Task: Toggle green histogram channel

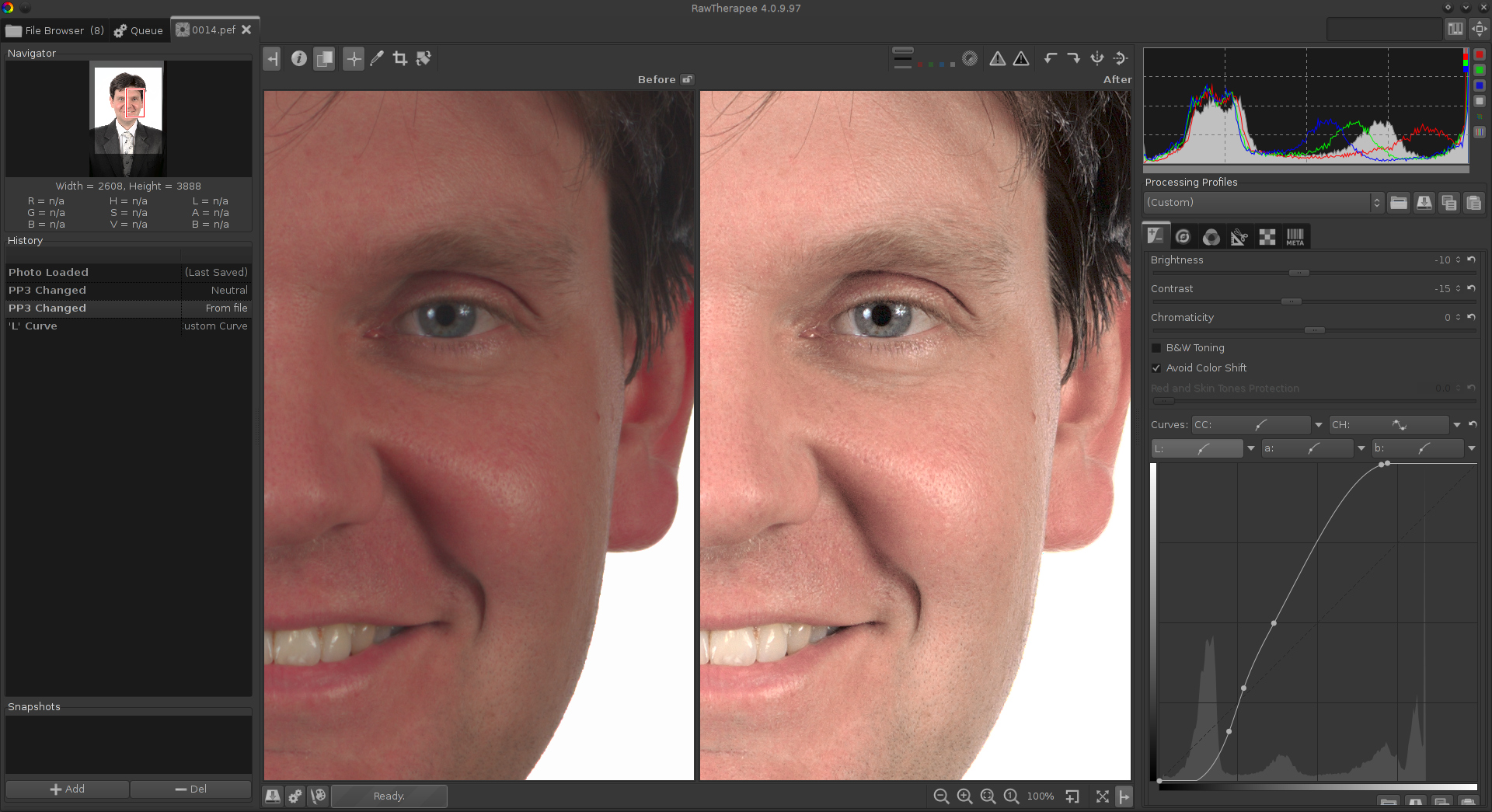Action: 1480,70
